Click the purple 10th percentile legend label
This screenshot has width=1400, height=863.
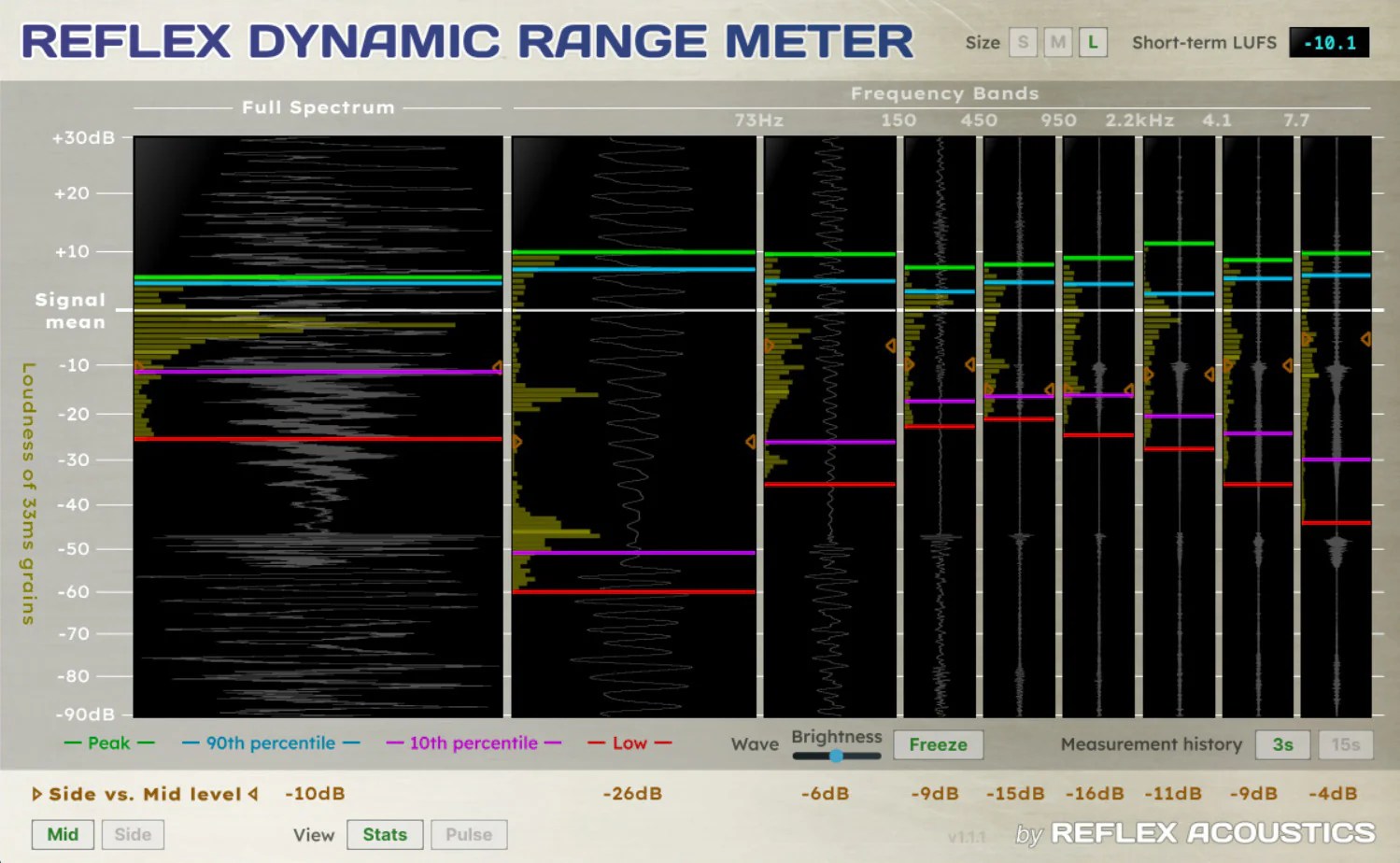pos(474,743)
